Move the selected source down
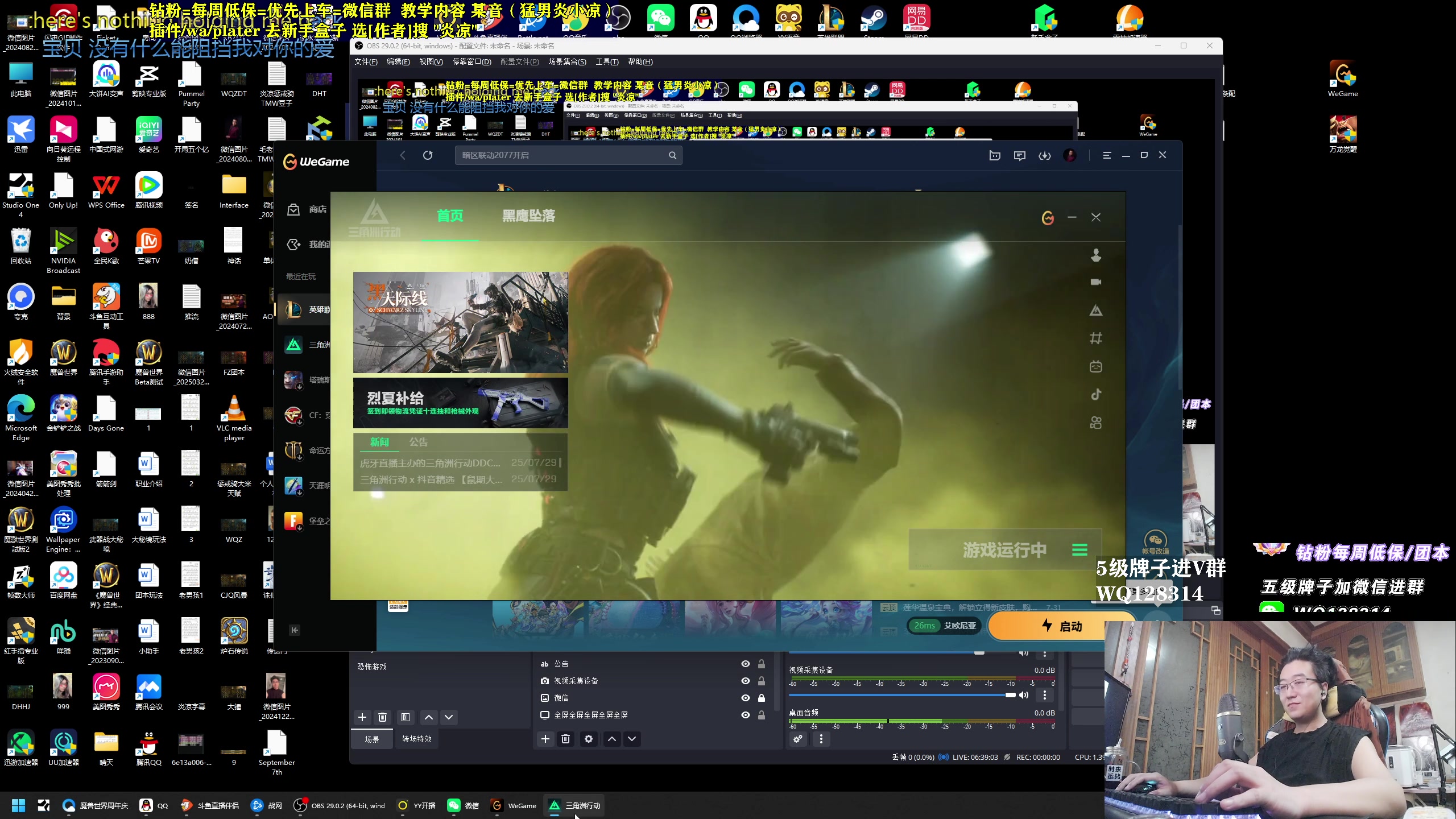Viewport: 1456px width, 819px height. pos(632,739)
